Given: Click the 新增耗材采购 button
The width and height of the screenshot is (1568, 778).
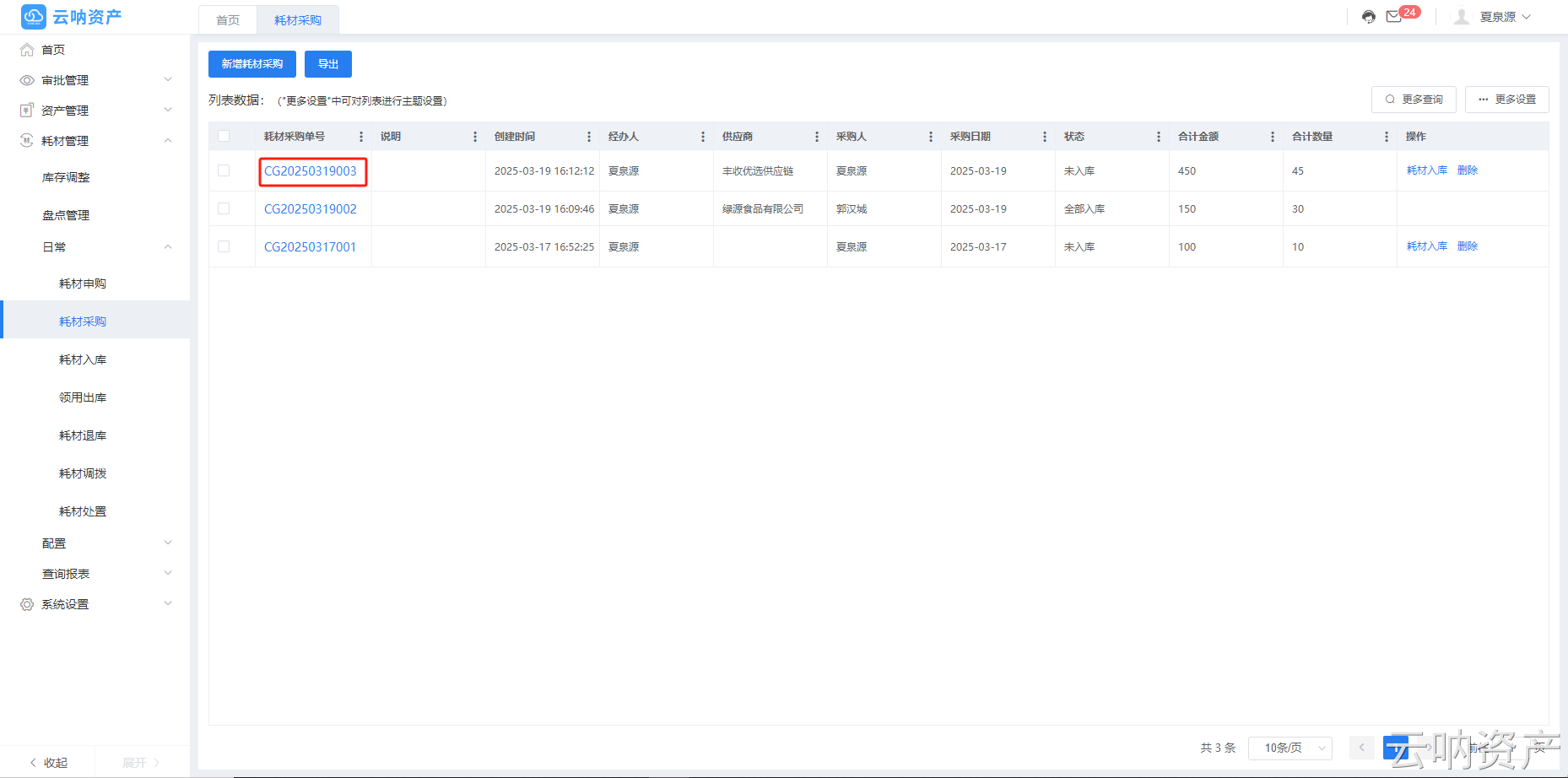Looking at the screenshot, I should [x=252, y=64].
